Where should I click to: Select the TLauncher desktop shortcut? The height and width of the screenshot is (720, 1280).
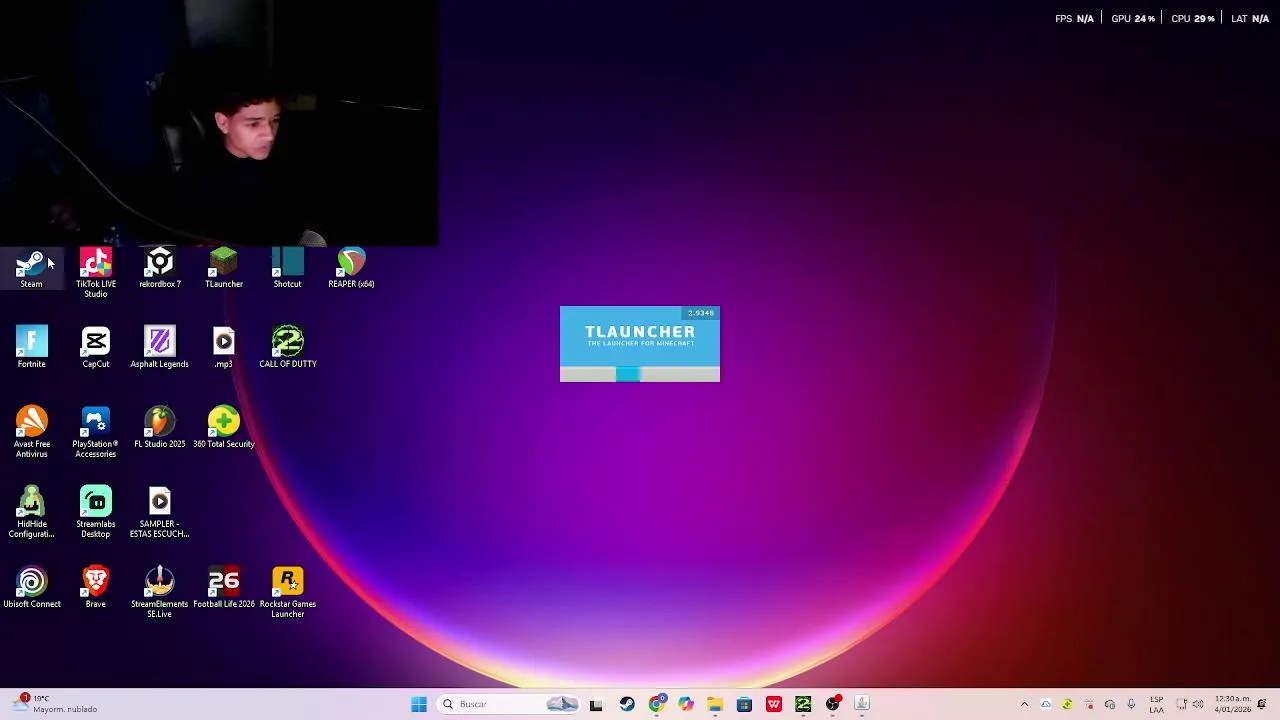[x=224, y=268]
